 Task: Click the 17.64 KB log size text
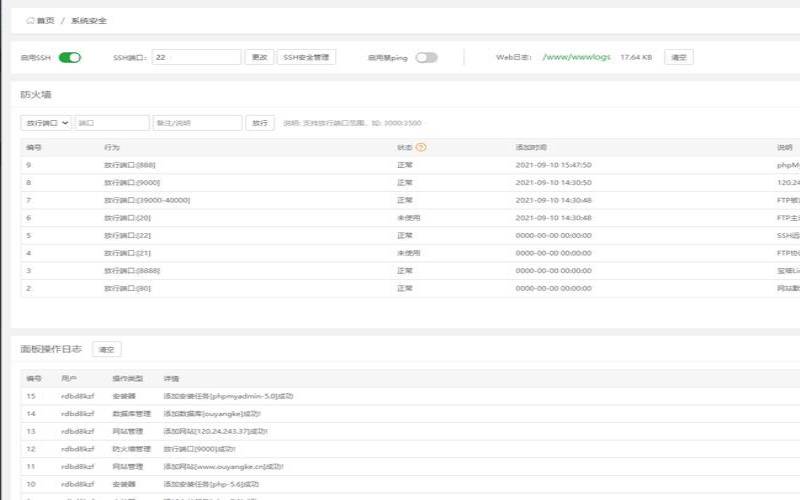tap(636, 57)
